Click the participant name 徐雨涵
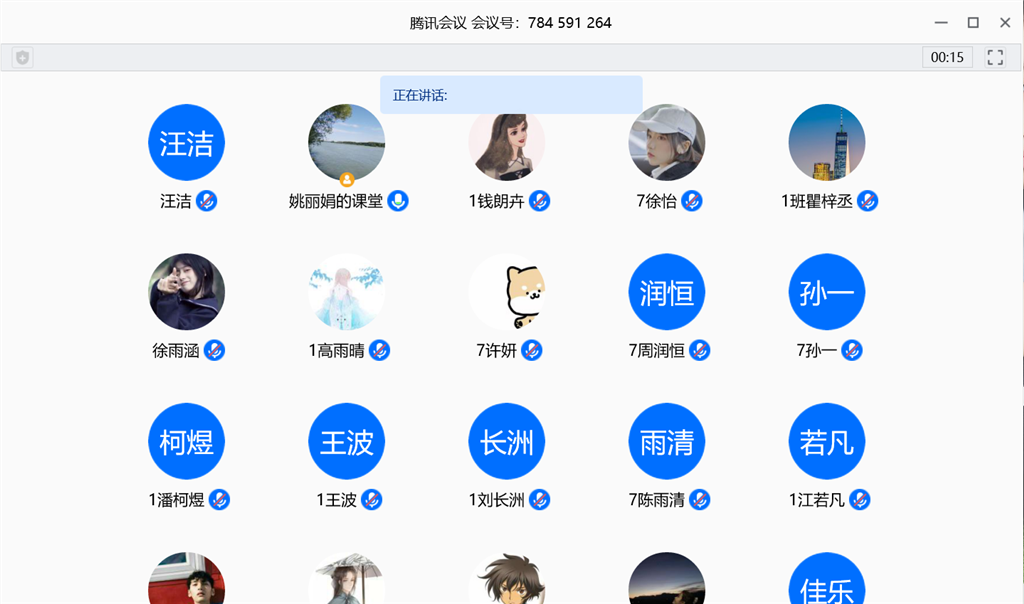Viewport: 1024px width, 604px height. pyautogui.click(x=176, y=351)
